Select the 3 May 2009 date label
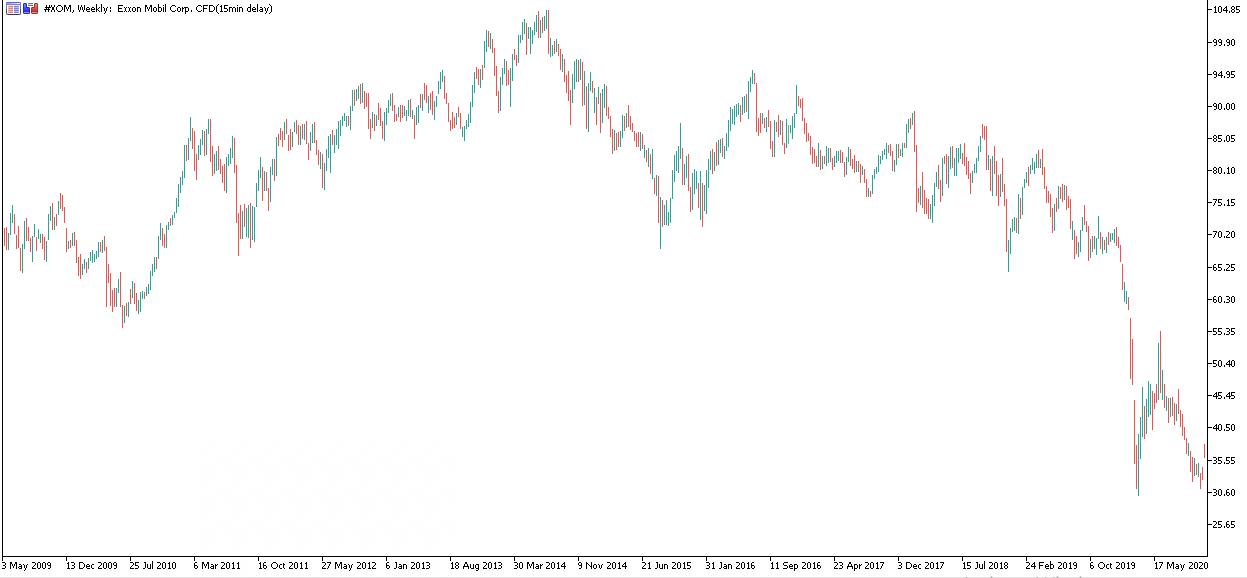This screenshot has width=1247, height=578. tap(27, 565)
